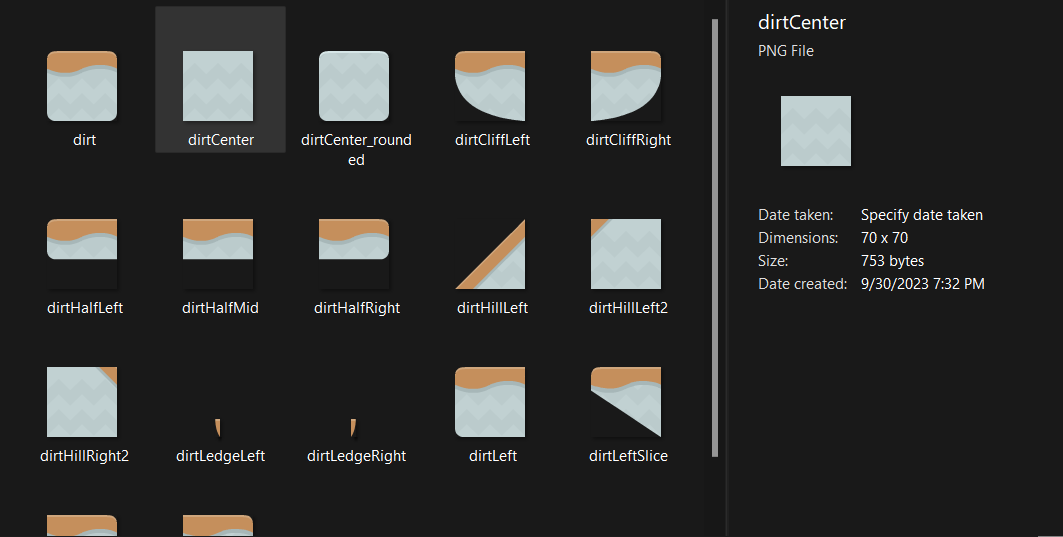Select the dirtLedgeRight small icon
Viewport: 1063px width, 537px height.
point(354,428)
